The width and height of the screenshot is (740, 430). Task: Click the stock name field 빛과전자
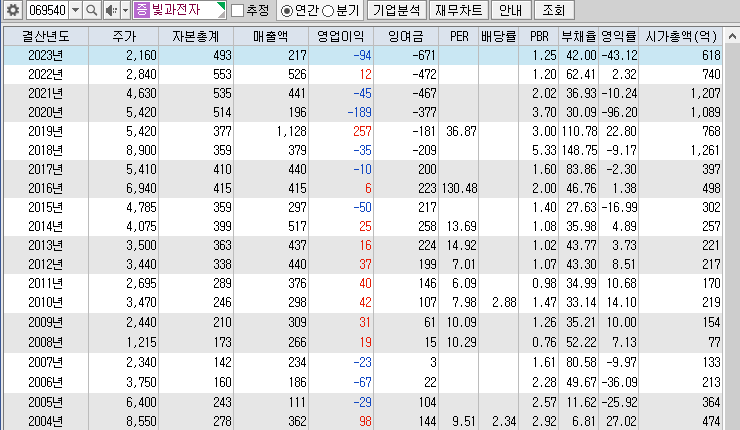click(x=179, y=10)
